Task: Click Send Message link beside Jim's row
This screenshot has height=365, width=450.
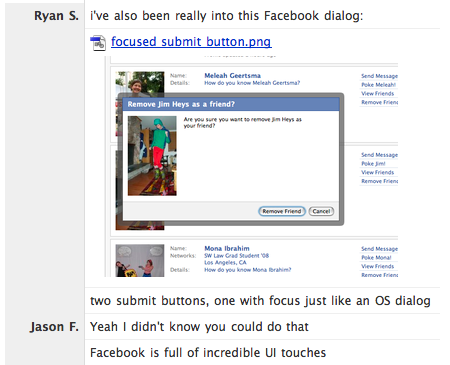Action: tap(379, 155)
